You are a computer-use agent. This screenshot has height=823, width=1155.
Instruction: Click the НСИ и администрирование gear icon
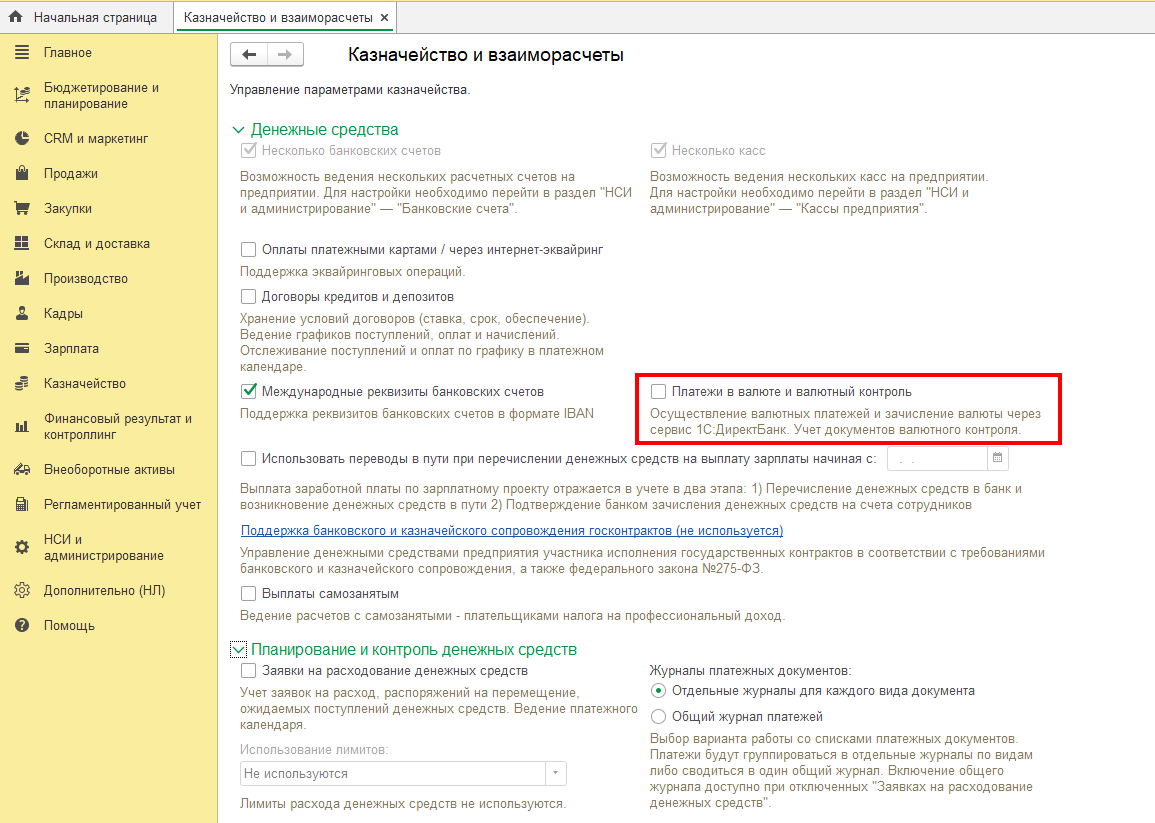(x=22, y=547)
